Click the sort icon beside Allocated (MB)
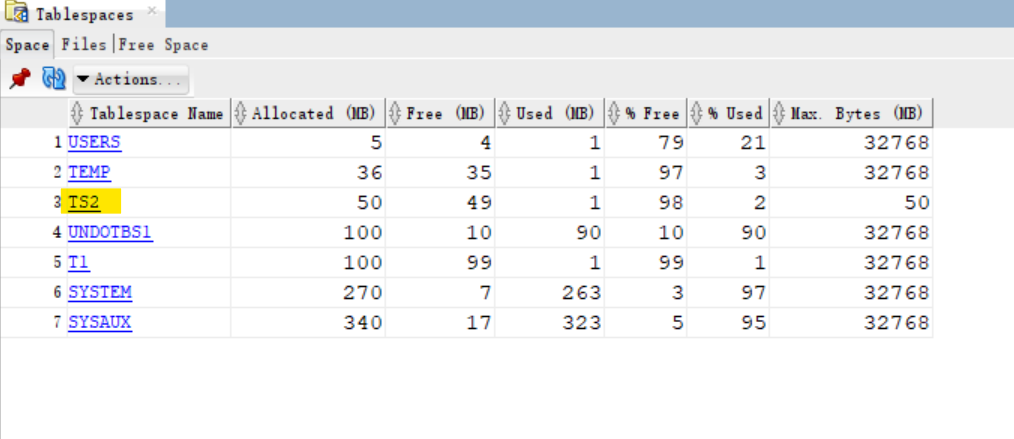Screen dimensions: 1014x439 240,114
